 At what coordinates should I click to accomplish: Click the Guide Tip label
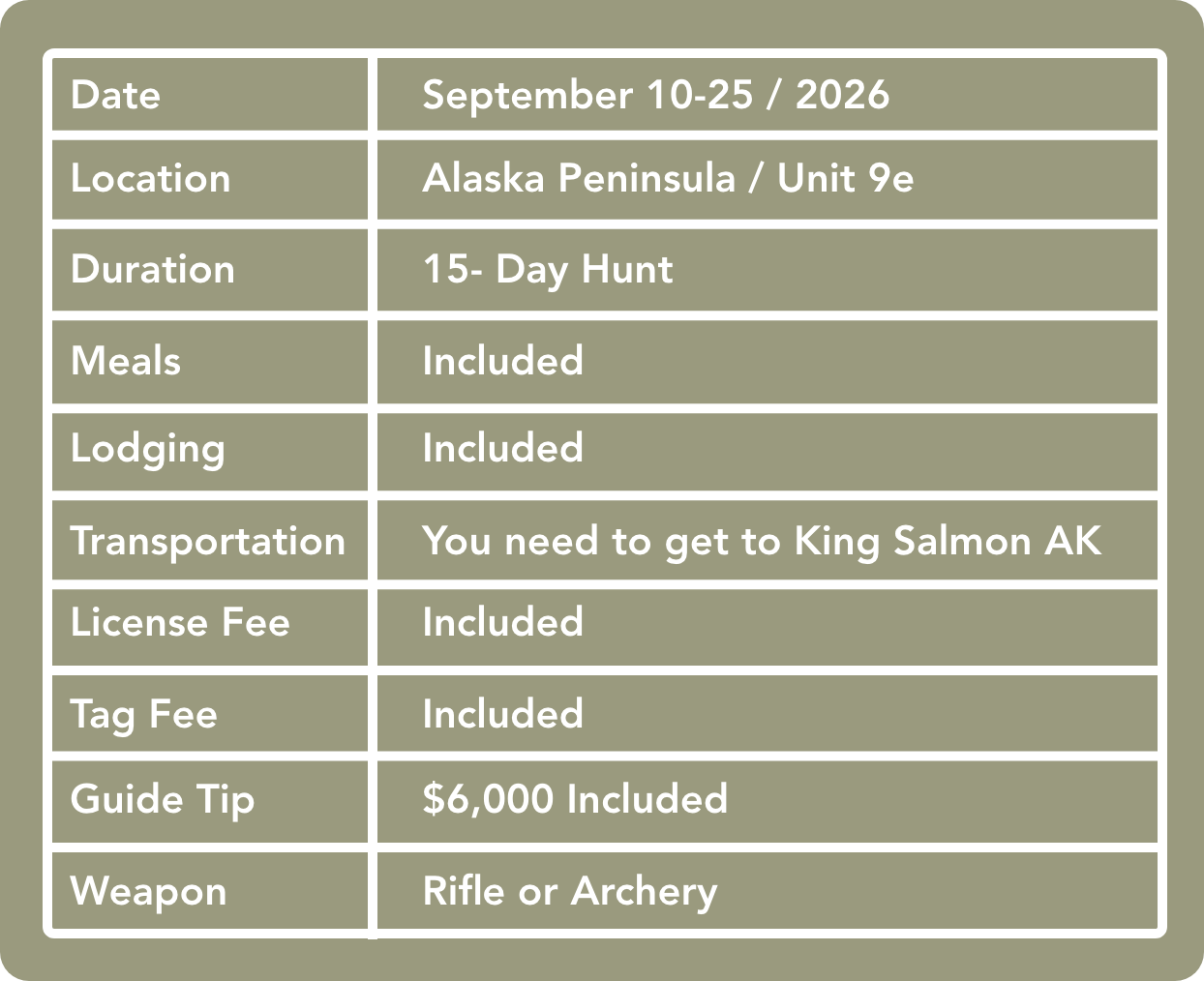(x=162, y=799)
